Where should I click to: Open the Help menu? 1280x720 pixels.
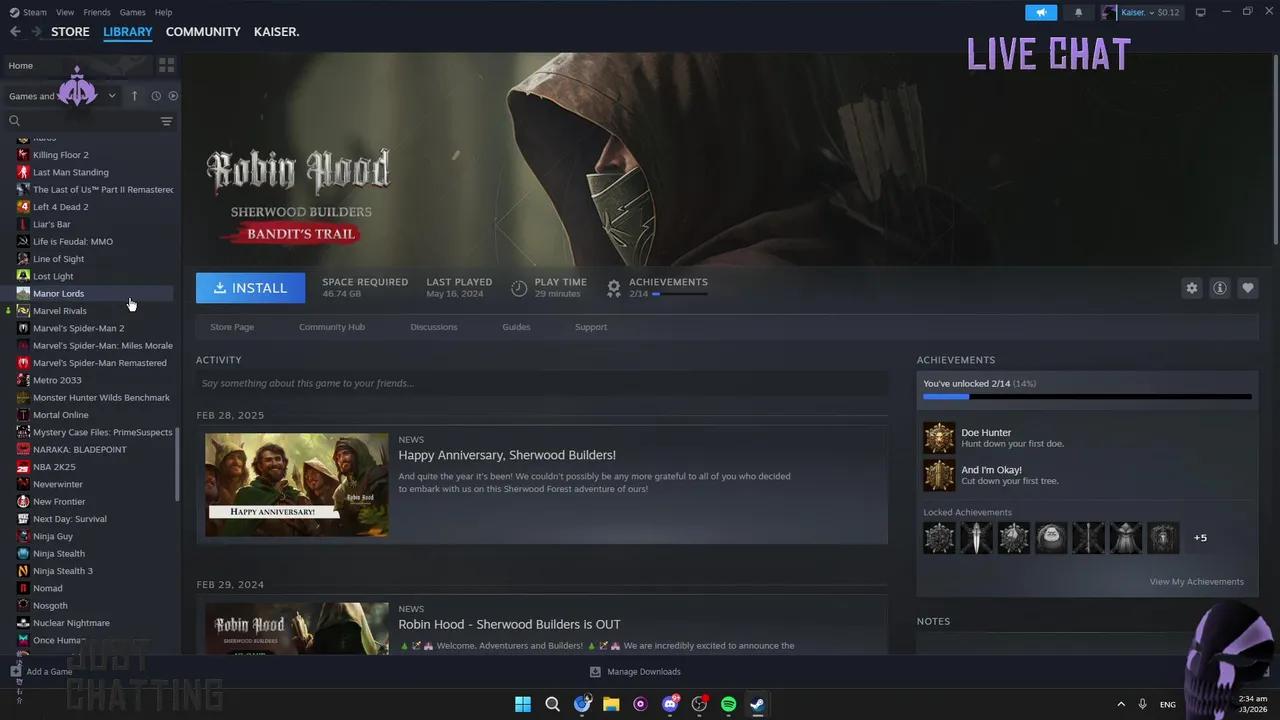tap(163, 12)
